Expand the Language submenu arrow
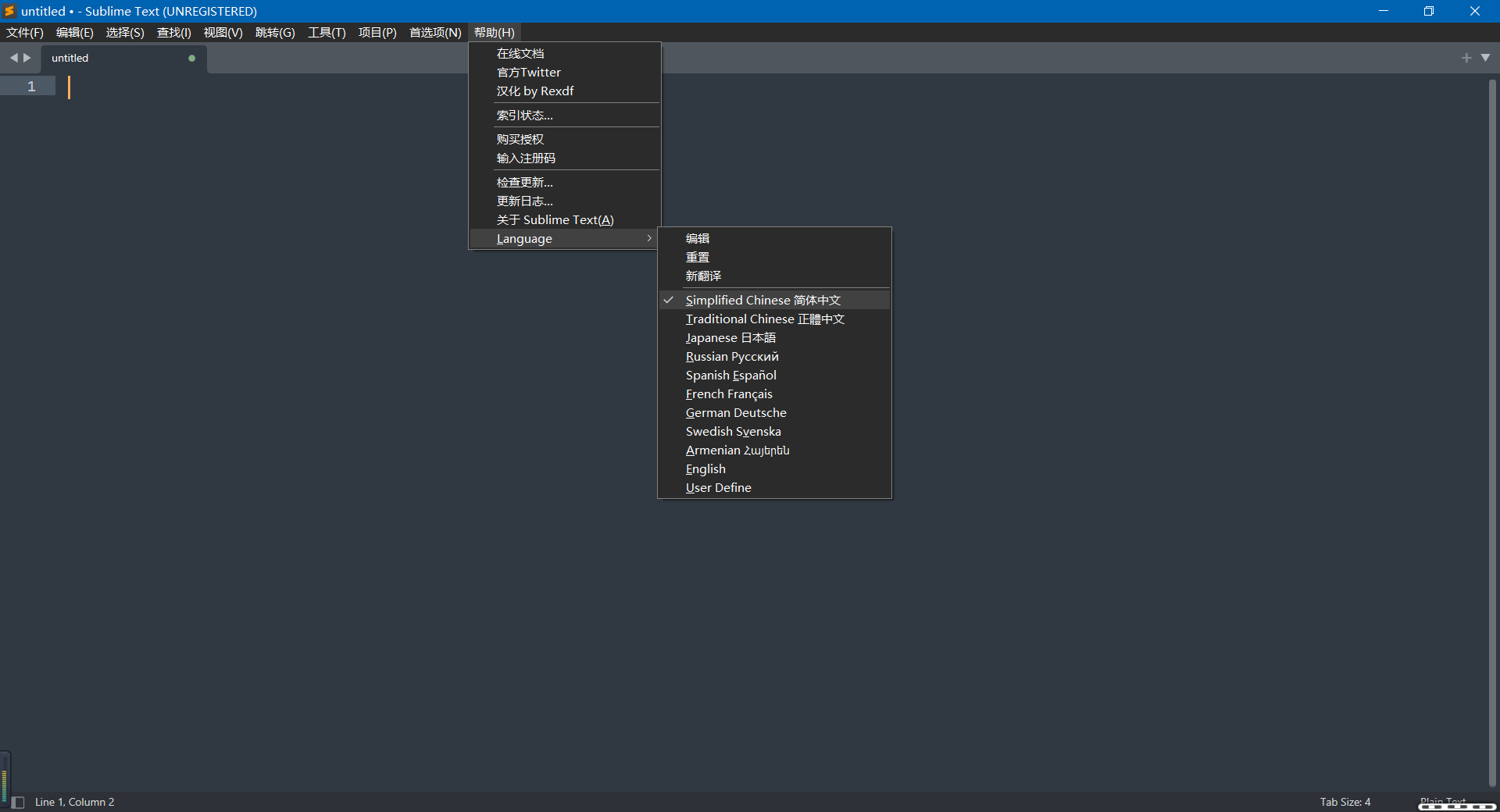 coord(649,239)
